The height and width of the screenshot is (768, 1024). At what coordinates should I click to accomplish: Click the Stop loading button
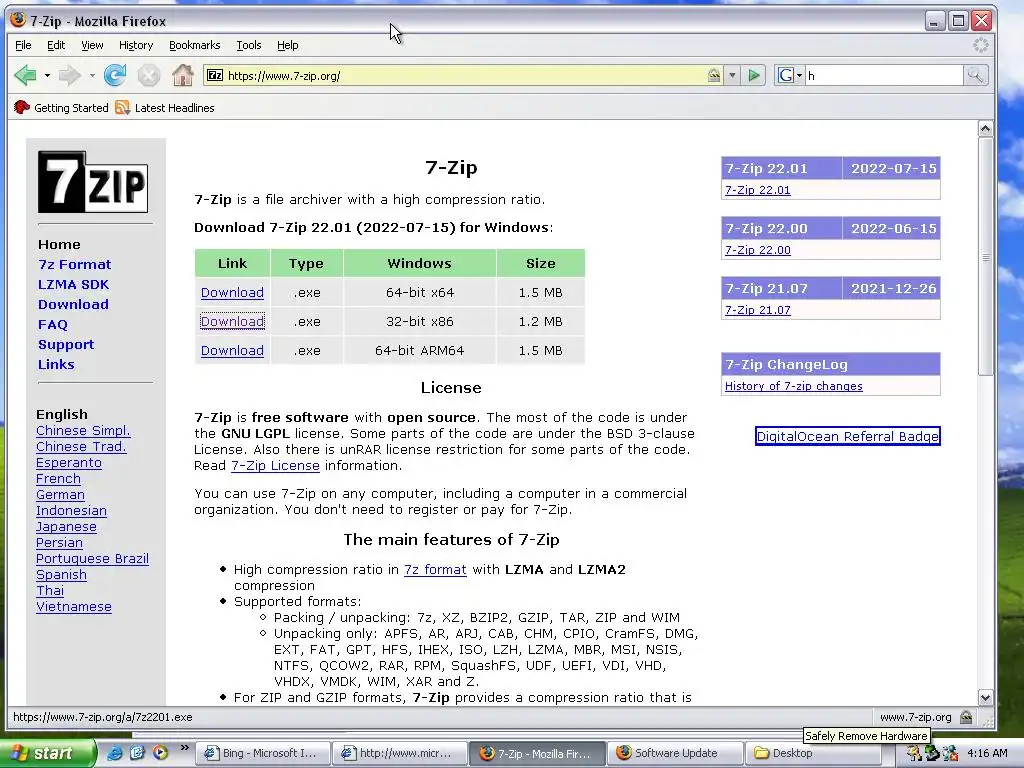coord(149,76)
